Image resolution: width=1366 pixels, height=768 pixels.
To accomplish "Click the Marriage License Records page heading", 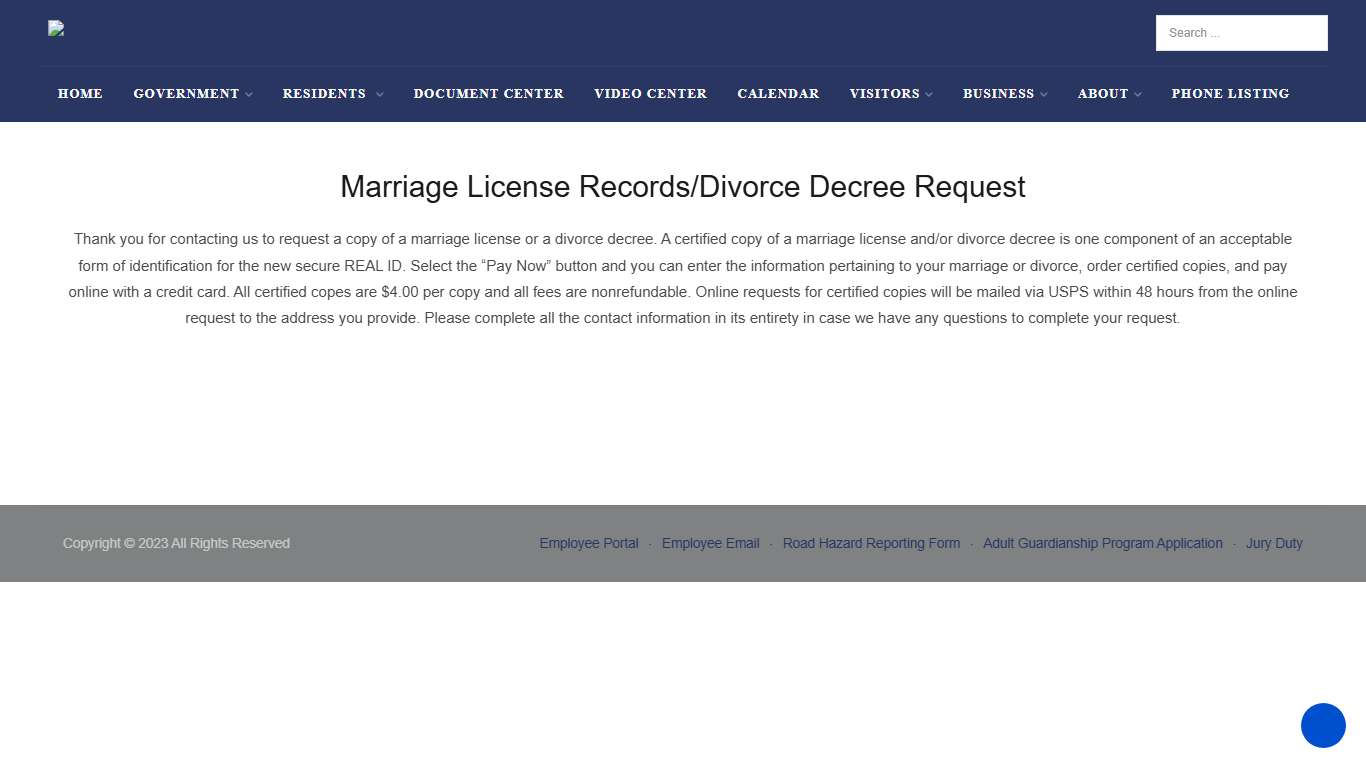I will [682, 187].
